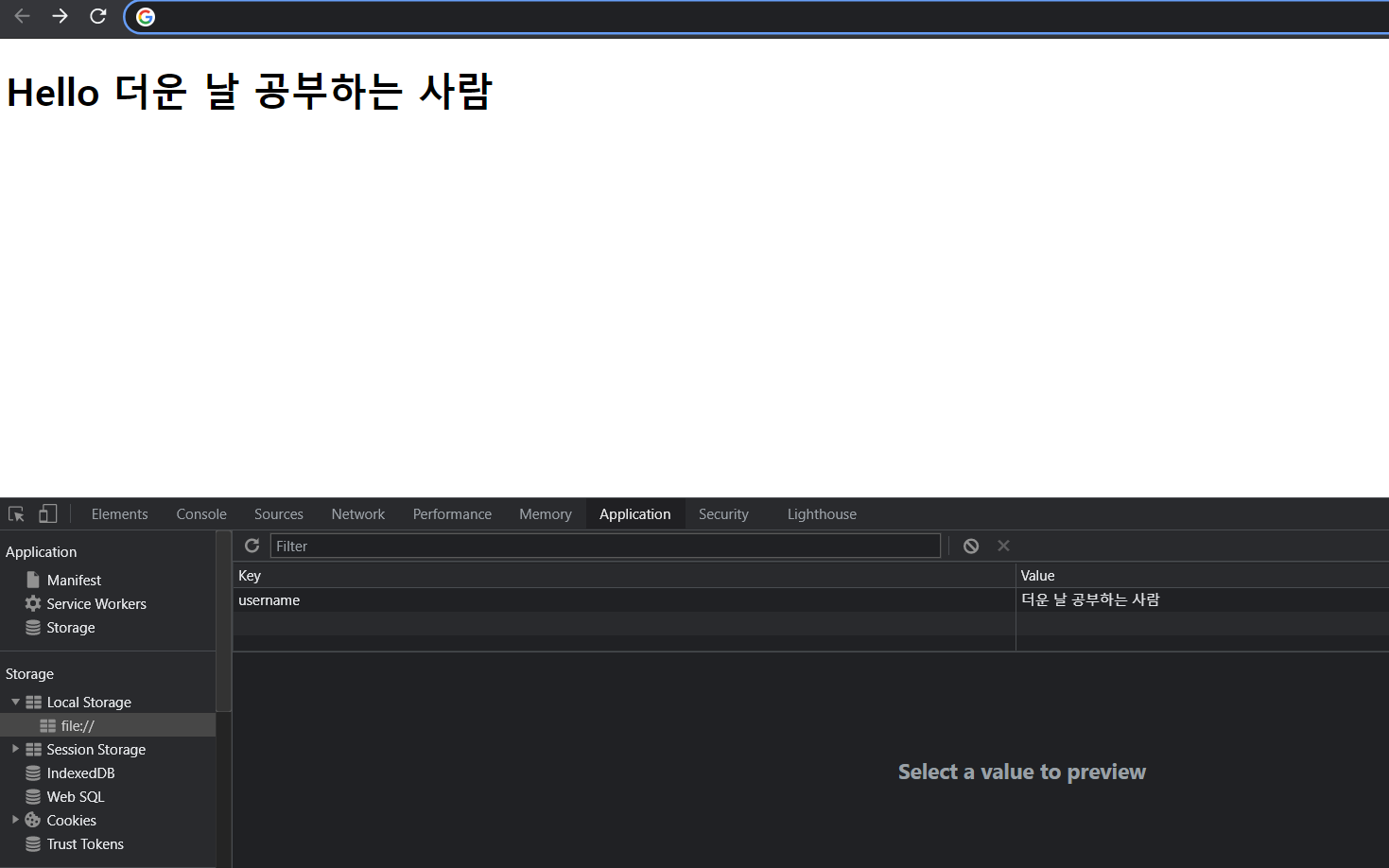Expand the Session Storage tree arrow
Screen dimensions: 1389x868
coord(15,749)
